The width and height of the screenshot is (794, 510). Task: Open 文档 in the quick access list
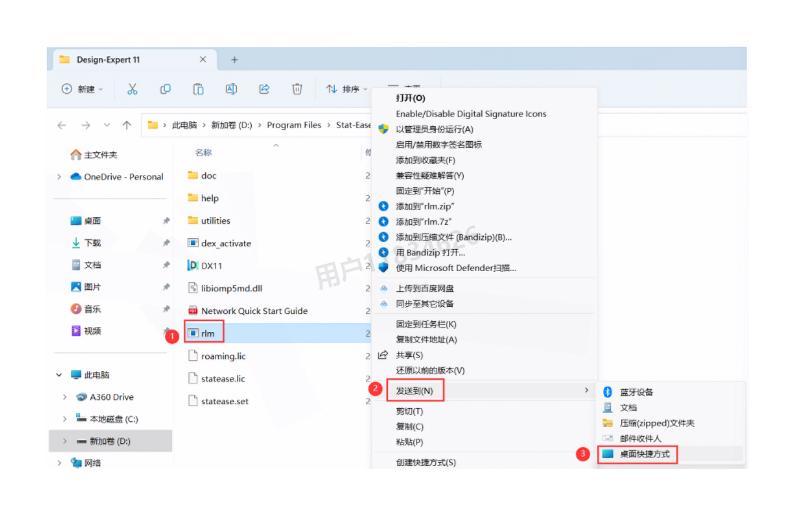tap(86, 265)
